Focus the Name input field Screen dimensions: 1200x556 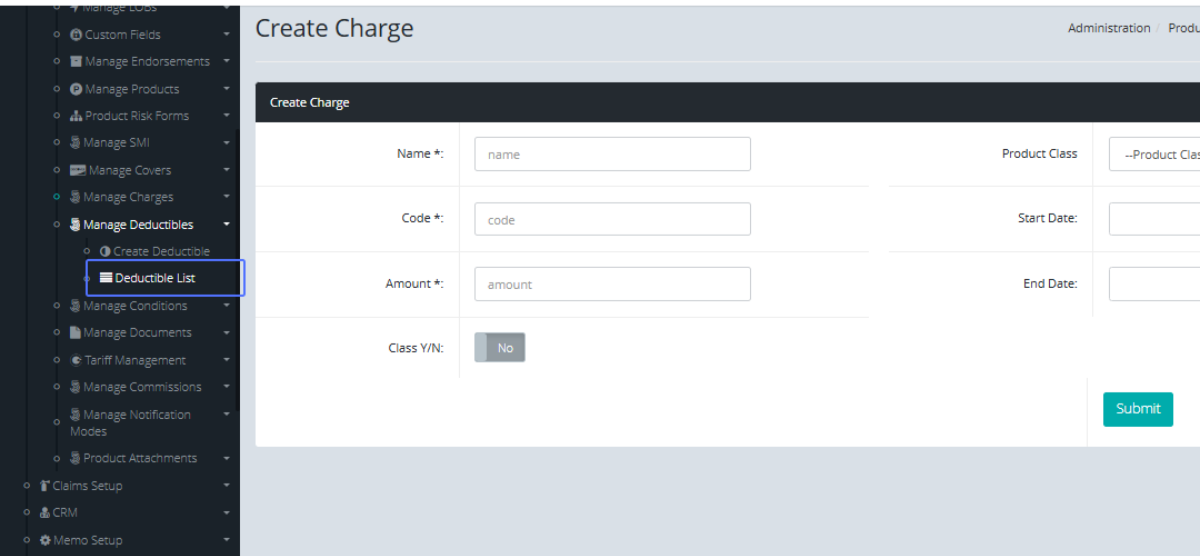pyautogui.click(x=612, y=155)
